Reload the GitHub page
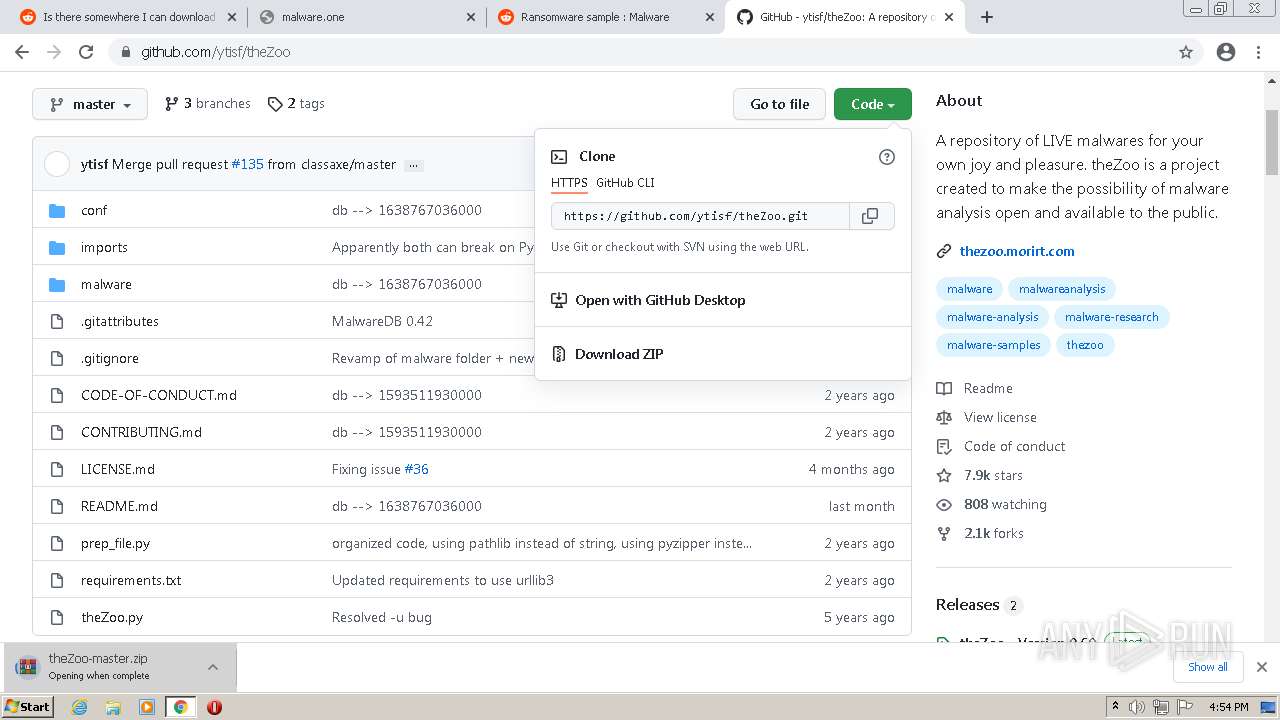 [x=86, y=52]
